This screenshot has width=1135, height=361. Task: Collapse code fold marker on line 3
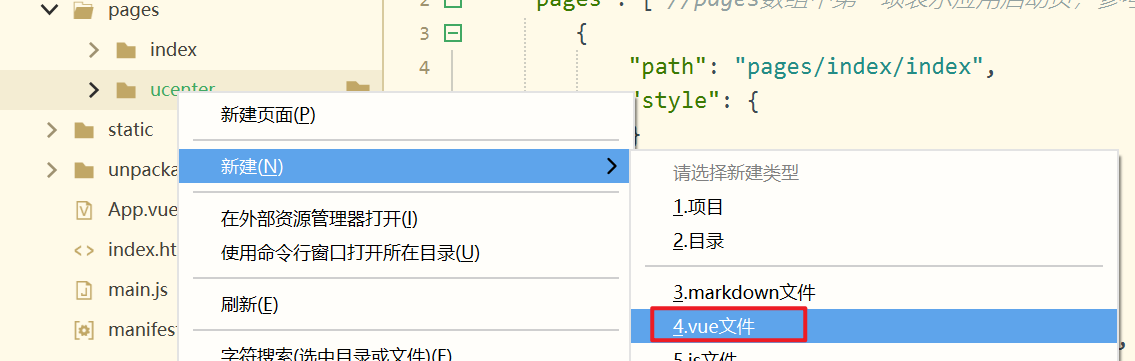452,33
